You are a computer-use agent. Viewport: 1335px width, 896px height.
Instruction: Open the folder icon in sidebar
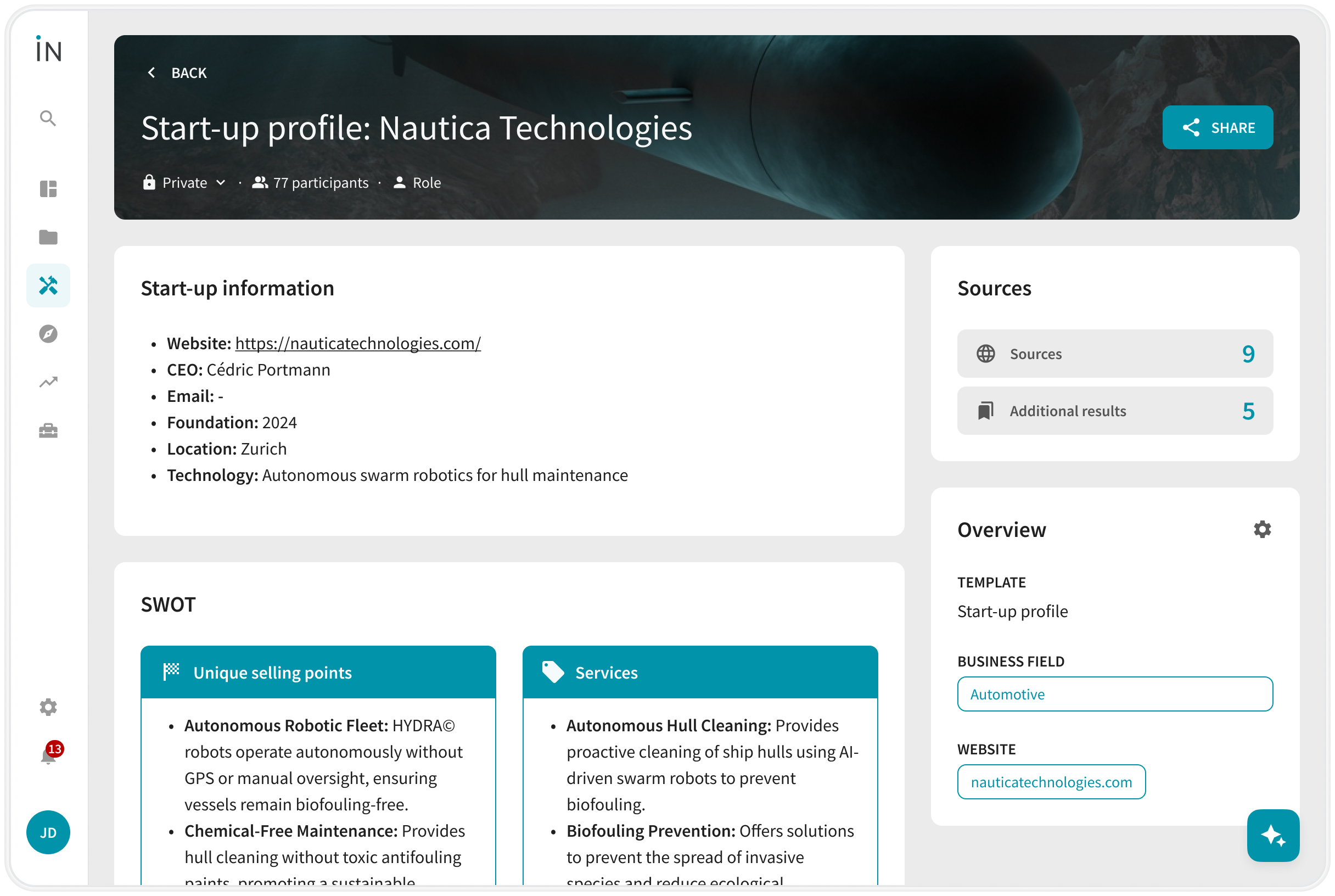click(48, 237)
